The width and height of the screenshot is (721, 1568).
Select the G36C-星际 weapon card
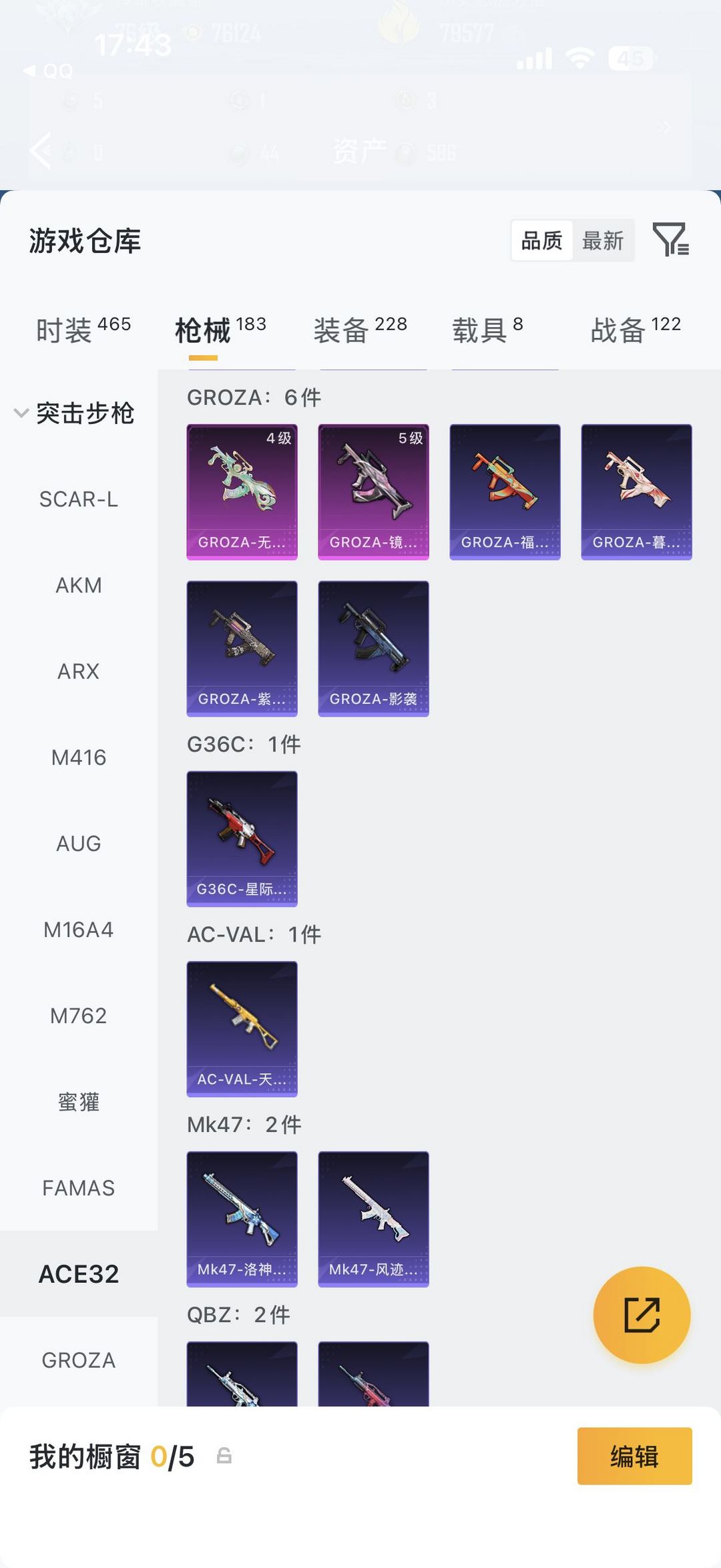242,839
